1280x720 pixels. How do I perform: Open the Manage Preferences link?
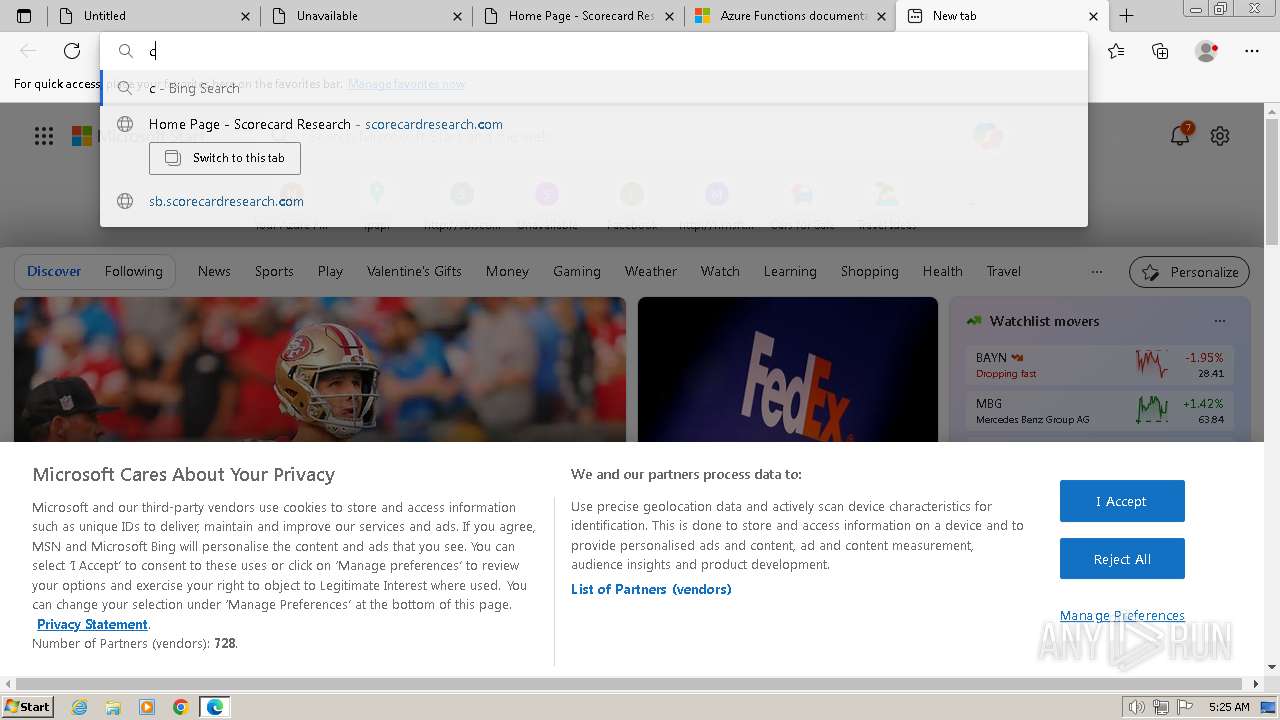pyautogui.click(x=1122, y=615)
